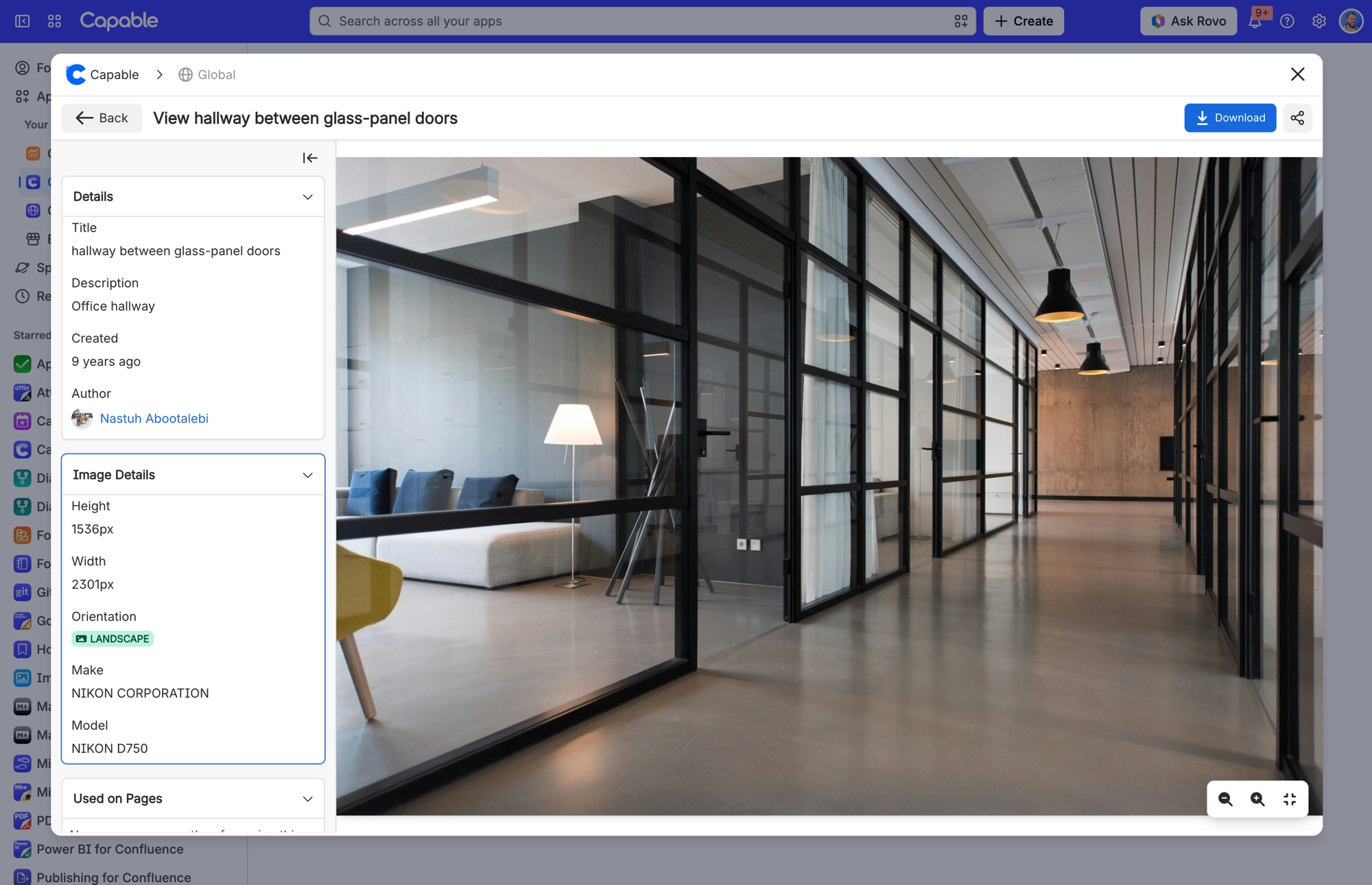The image size is (1372, 885).
Task: Open Ask Rovo assistant
Action: (1188, 21)
